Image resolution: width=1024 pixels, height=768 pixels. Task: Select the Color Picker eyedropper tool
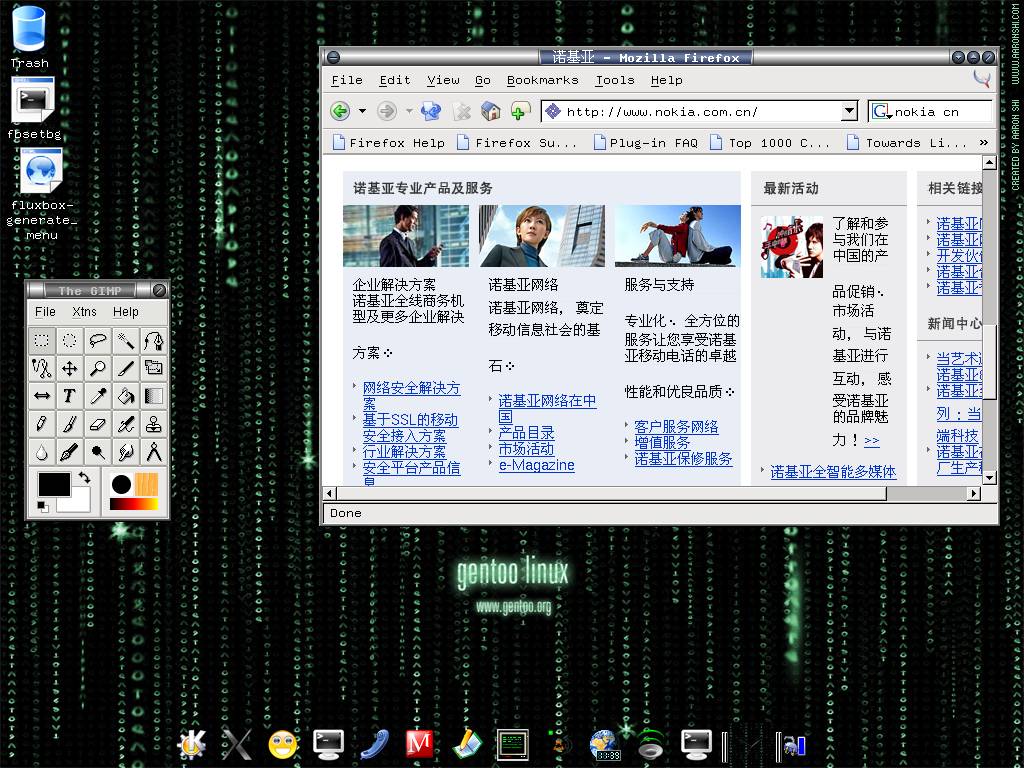coord(98,396)
